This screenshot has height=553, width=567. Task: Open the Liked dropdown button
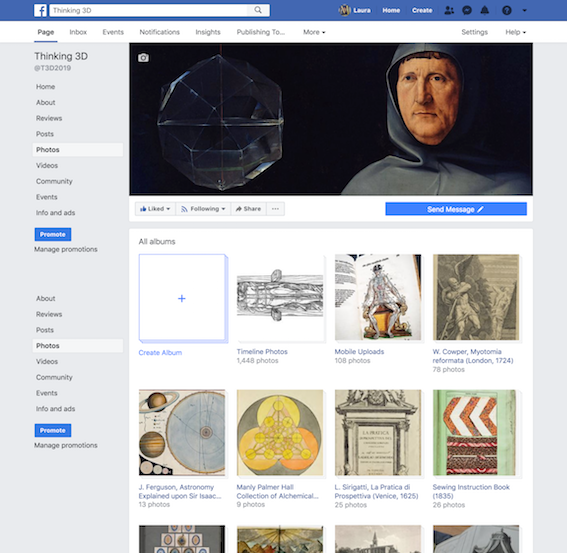tap(155, 209)
